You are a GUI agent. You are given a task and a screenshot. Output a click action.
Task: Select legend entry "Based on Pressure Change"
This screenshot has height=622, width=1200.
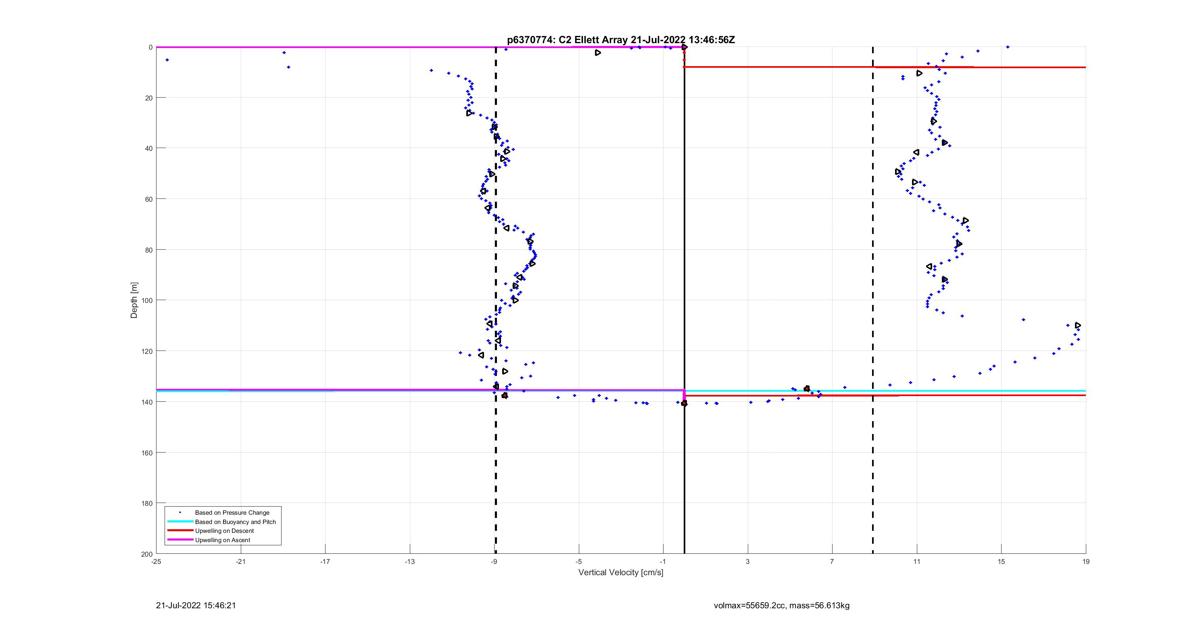point(232,513)
